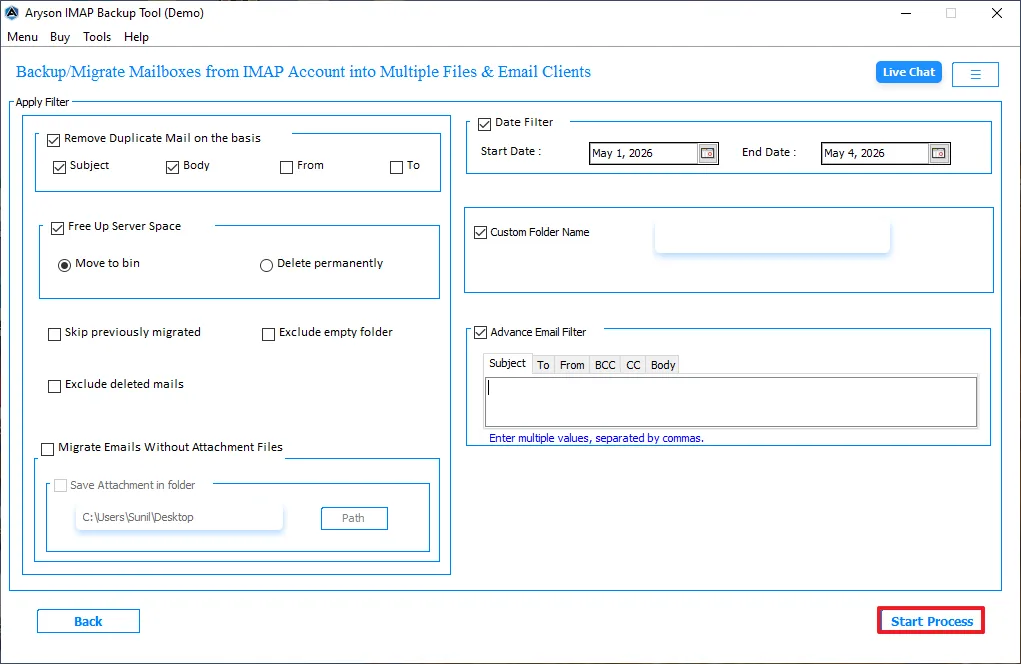
Task: Open the End Date calendar picker
Action: pos(938,154)
